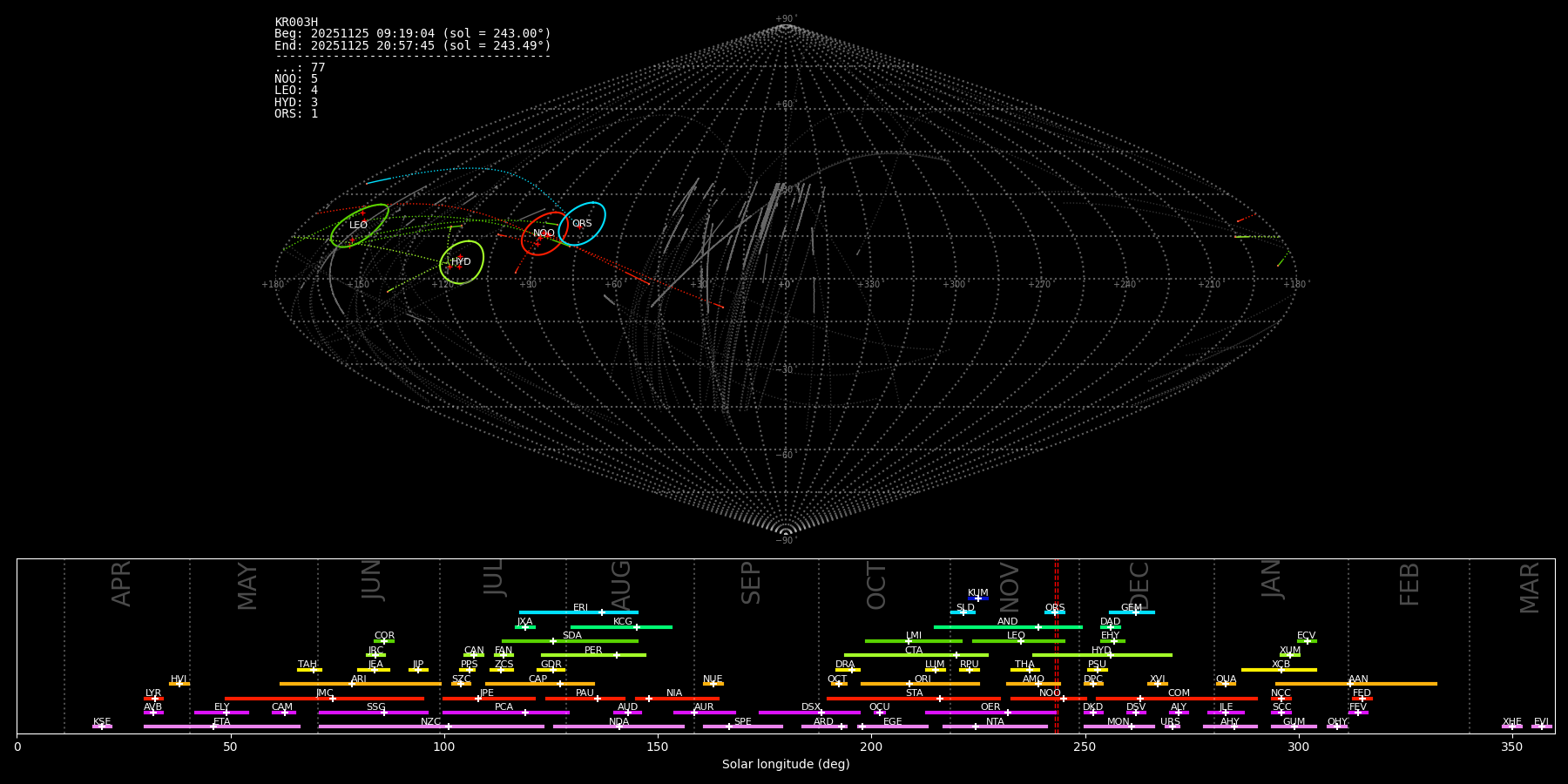Screen dimensions: 1568x784
Task: Click the red dashed current solar longitude marker
Action: coord(1057,645)
